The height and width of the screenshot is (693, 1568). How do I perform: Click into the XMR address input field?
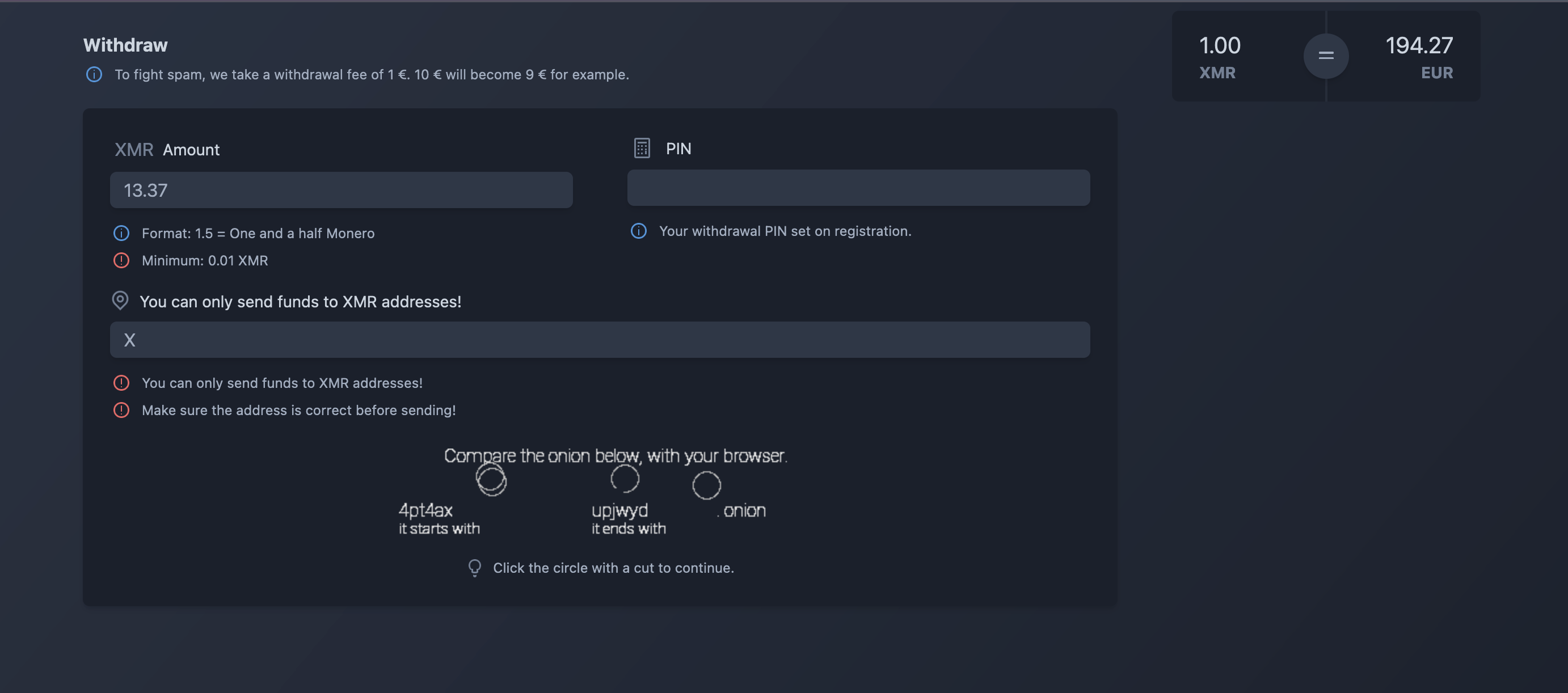coord(600,340)
